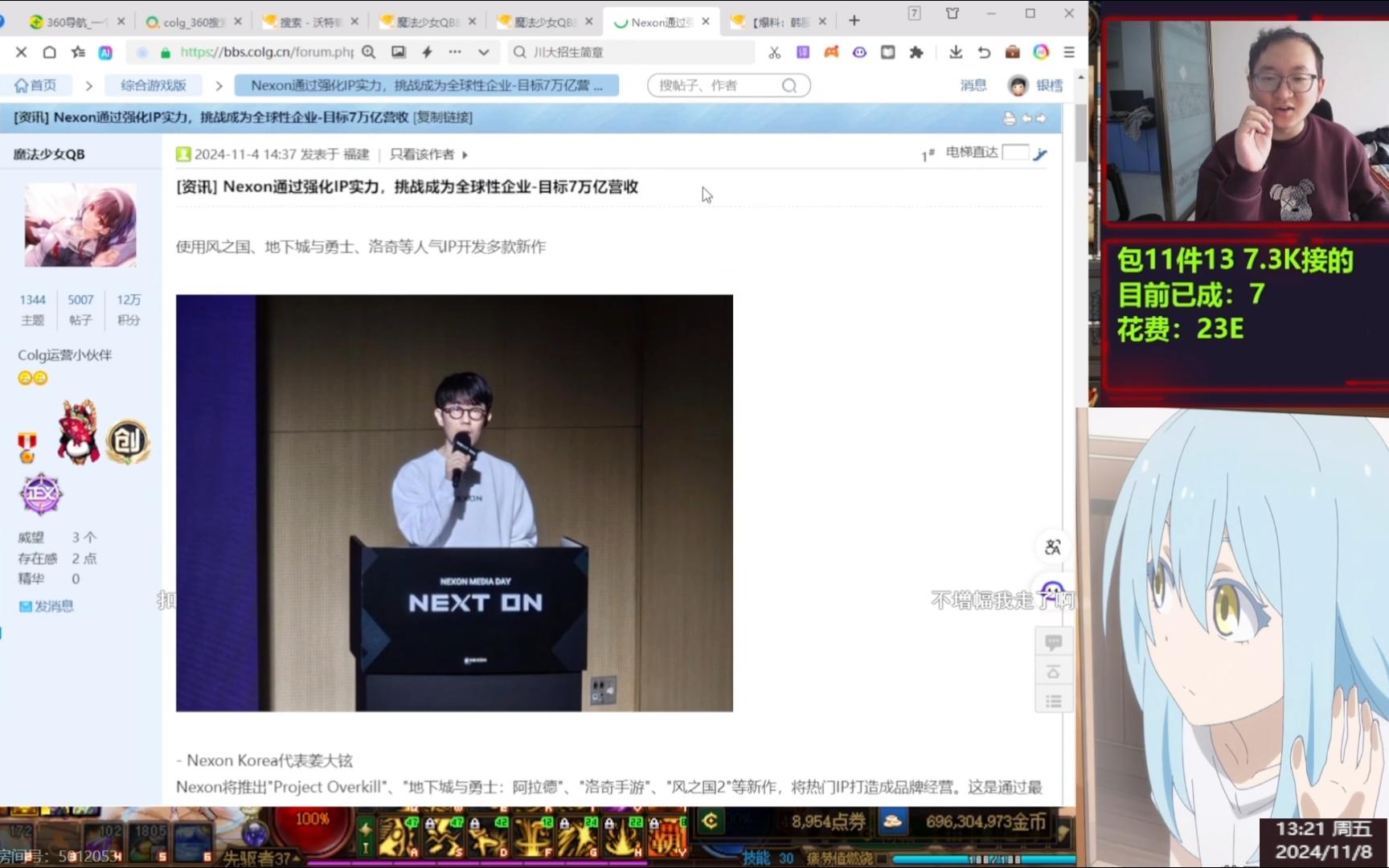Stop loading with the X button beside home

pyautogui.click(x=22, y=52)
